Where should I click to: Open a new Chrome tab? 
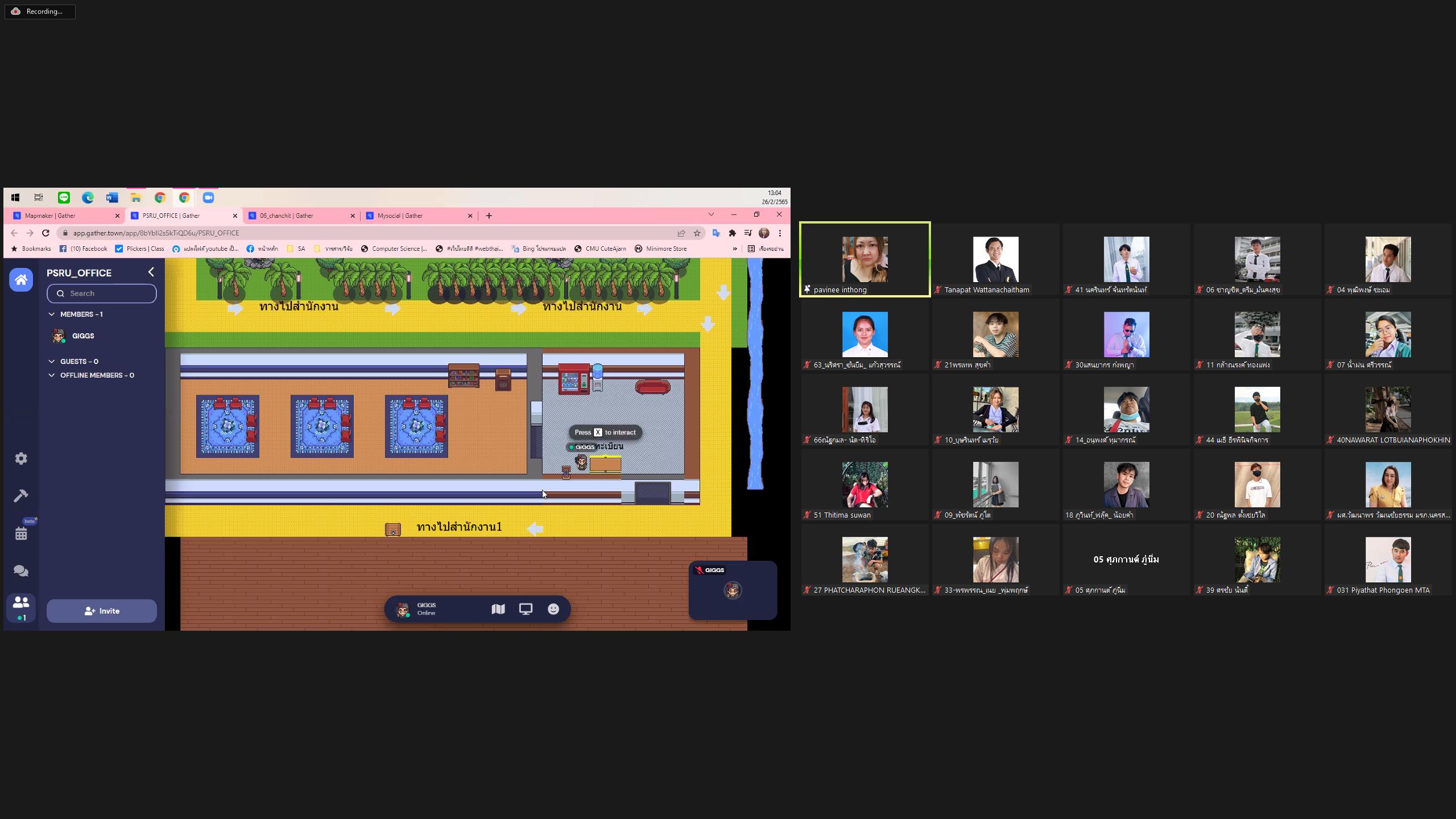tap(489, 216)
